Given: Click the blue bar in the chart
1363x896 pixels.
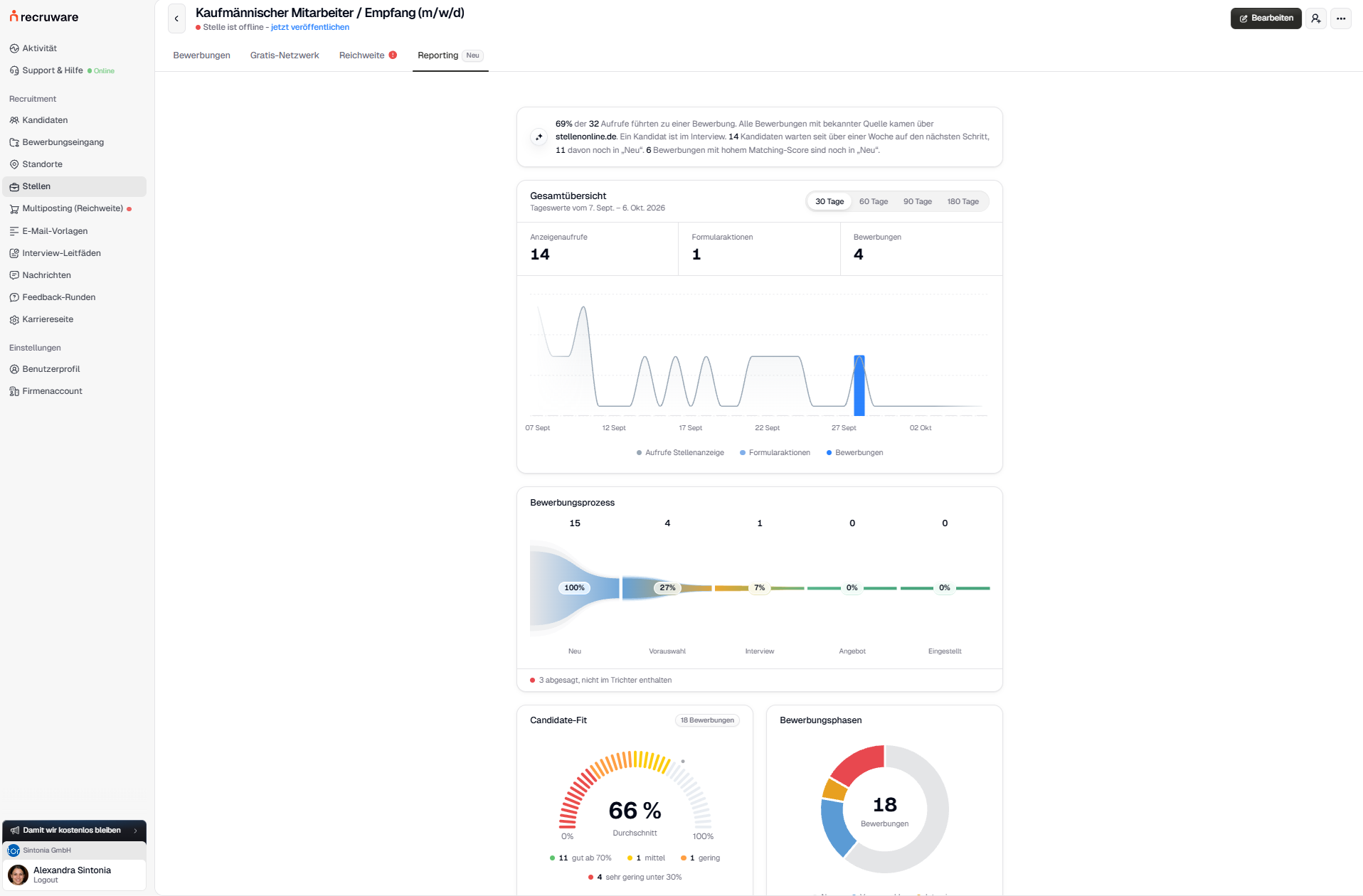Looking at the screenshot, I should (x=859, y=385).
